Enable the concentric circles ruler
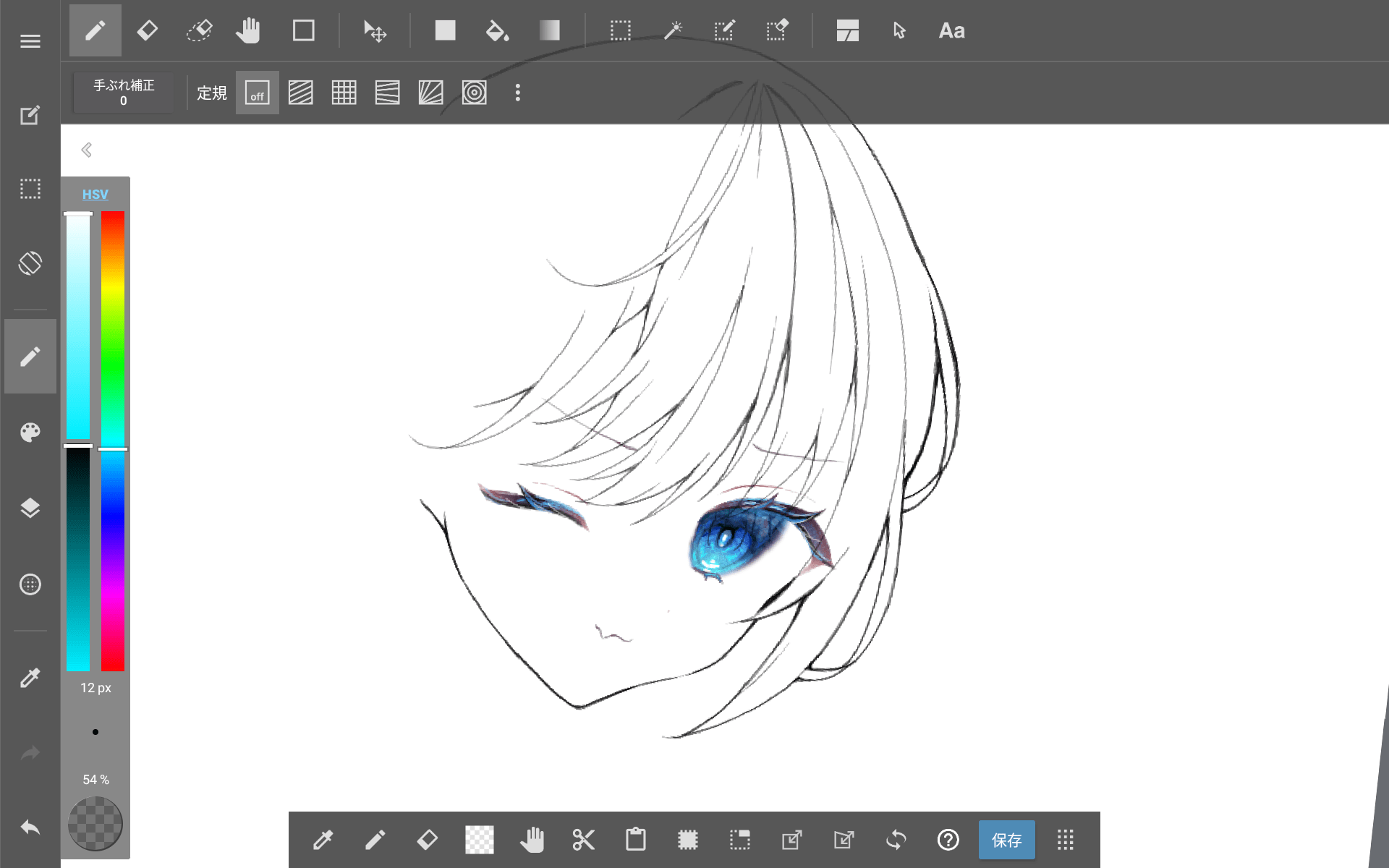Image resolution: width=1389 pixels, height=868 pixels. coord(474,93)
